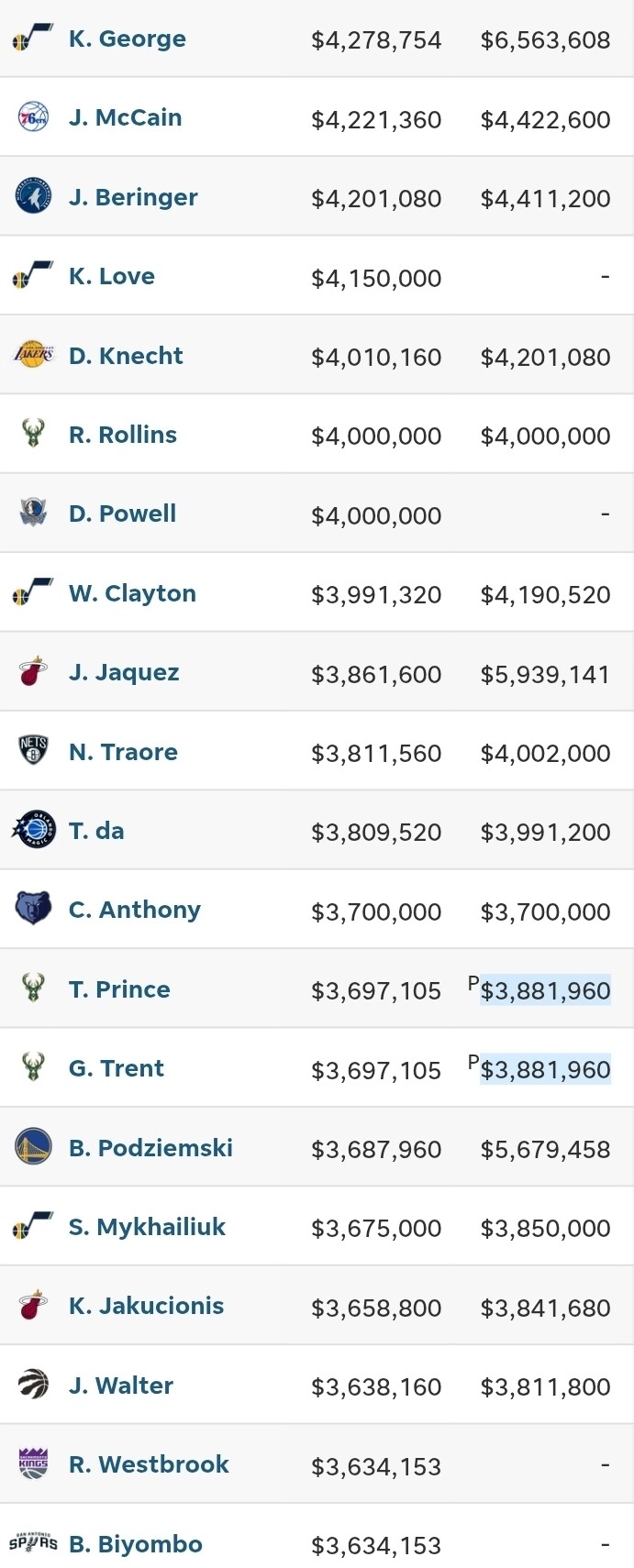Click the Nets logo beside N. Traore
The image size is (634, 1568).
pyautogui.click(x=33, y=751)
